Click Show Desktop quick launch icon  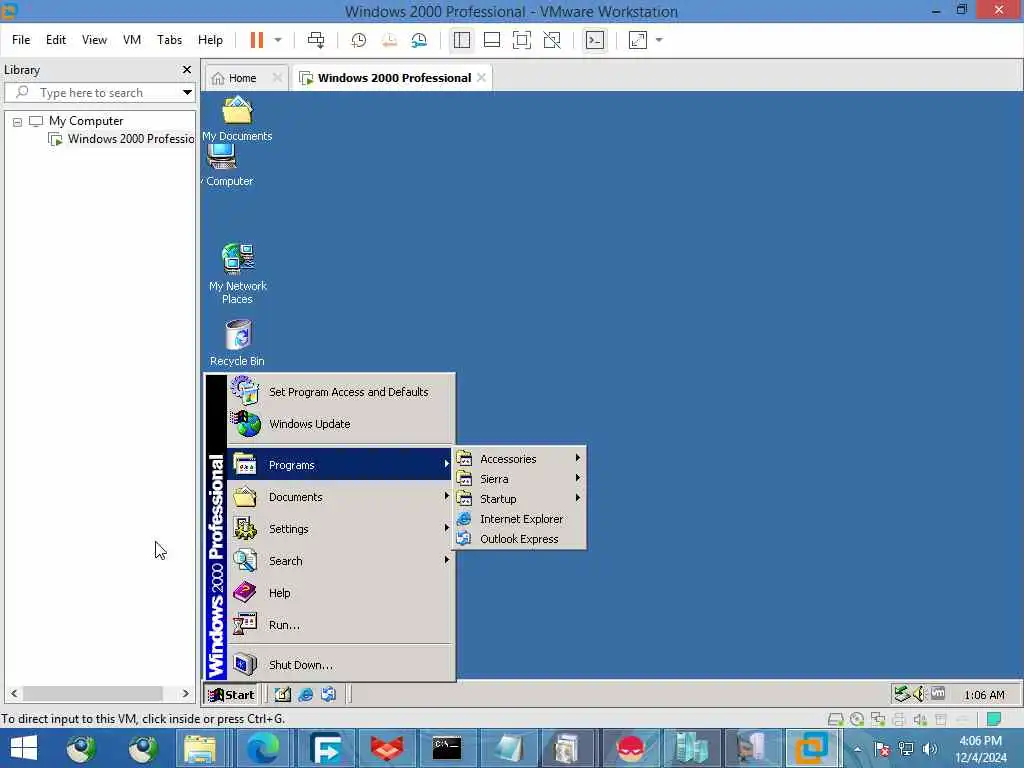click(x=282, y=694)
